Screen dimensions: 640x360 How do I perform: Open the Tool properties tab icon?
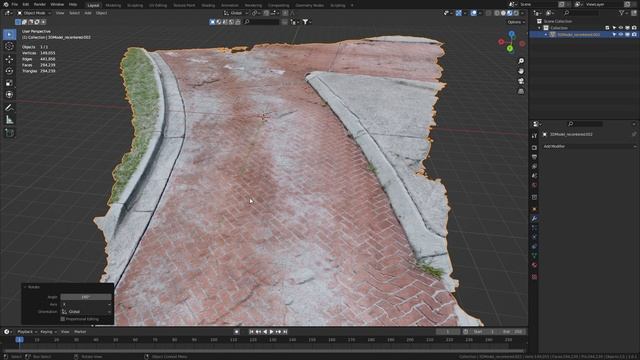tap(534, 136)
